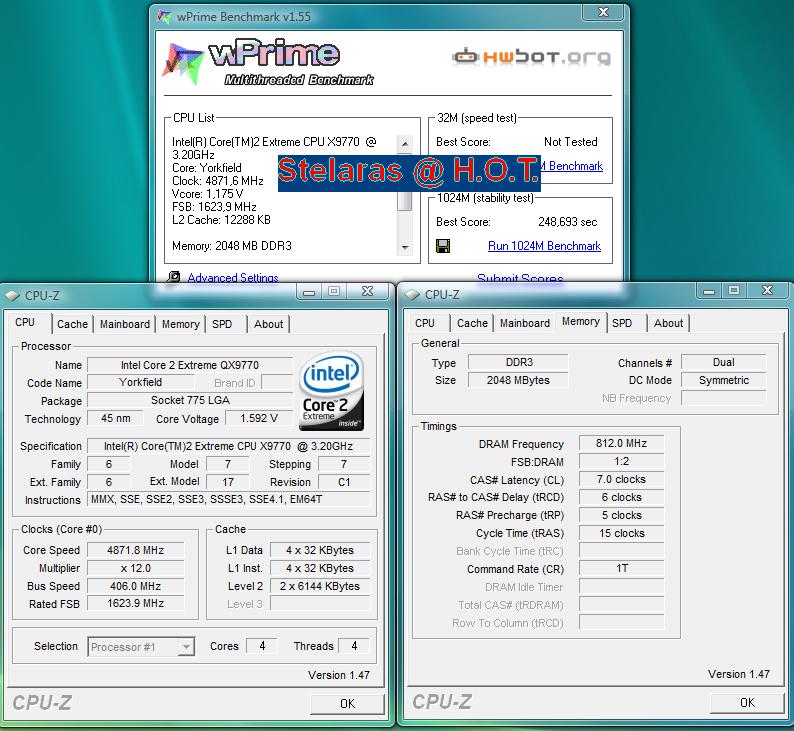
Task: Click the memory Size 2048 MBytes field
Action: pos(519,380)
